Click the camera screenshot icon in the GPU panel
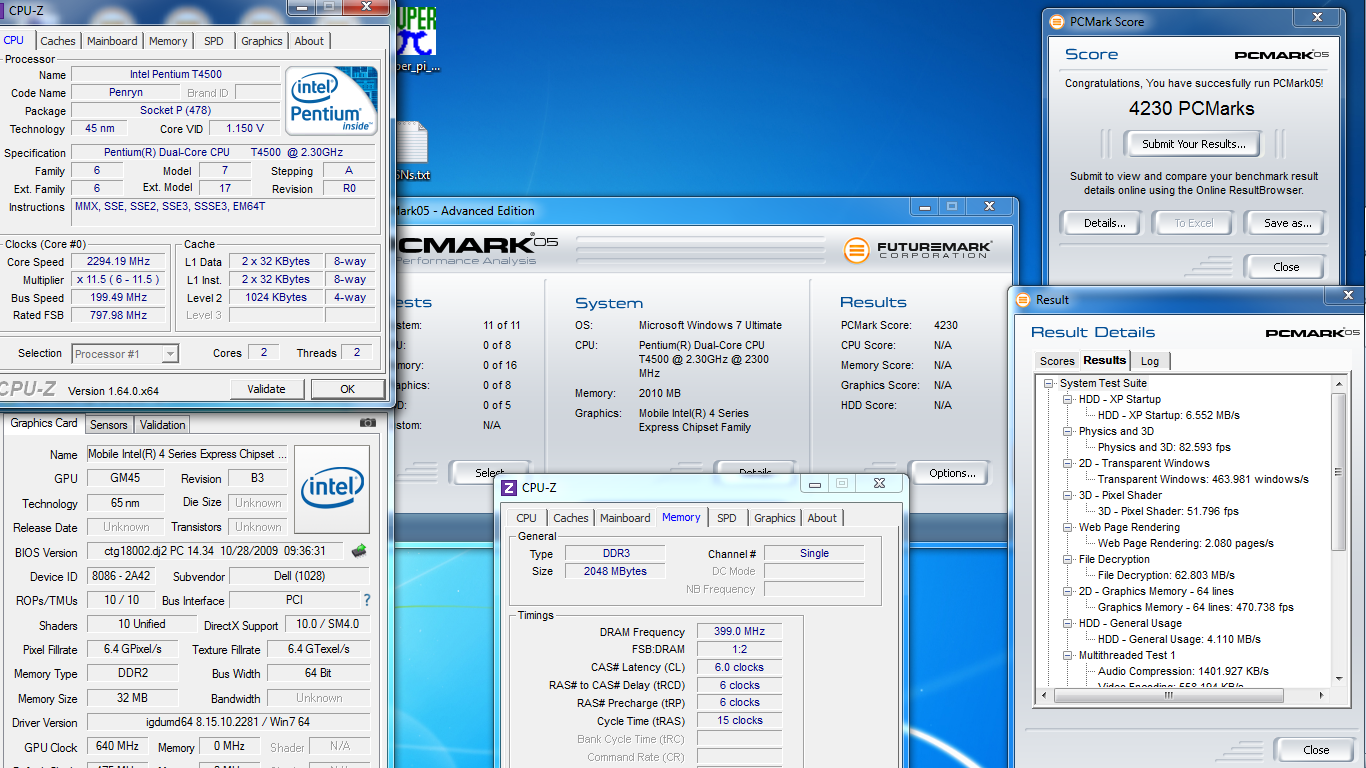This screenshot has height=768, width=1366. [368, 423]
